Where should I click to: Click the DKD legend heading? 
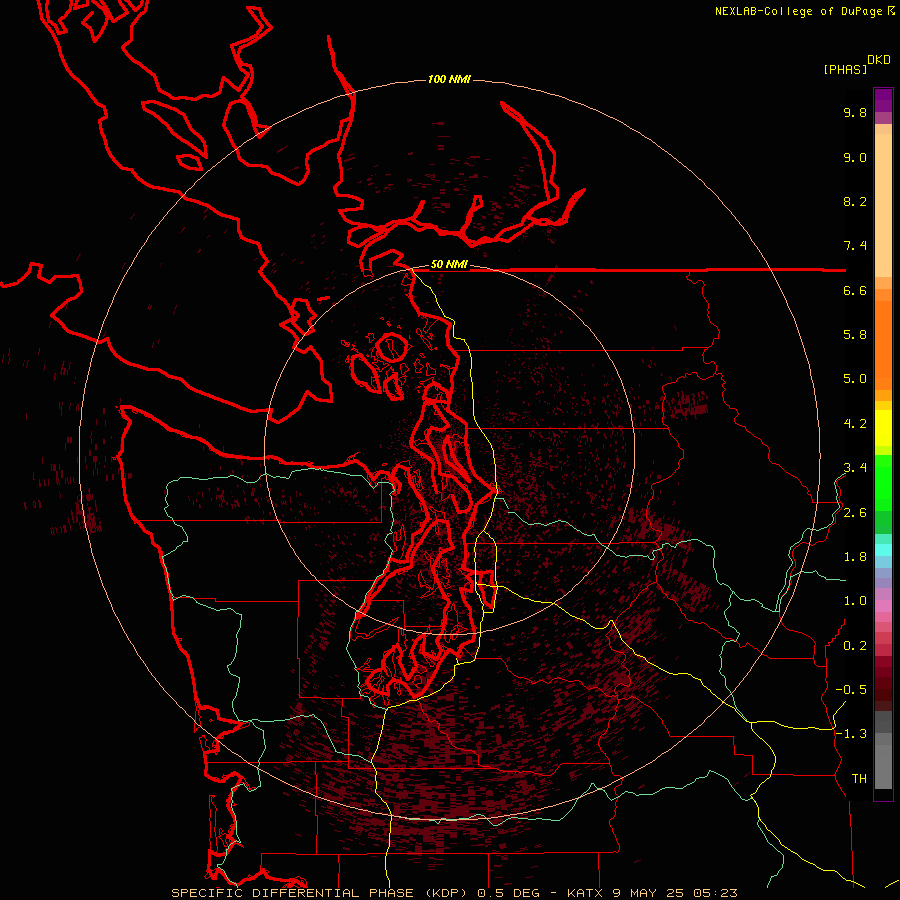tap(879, 60)
